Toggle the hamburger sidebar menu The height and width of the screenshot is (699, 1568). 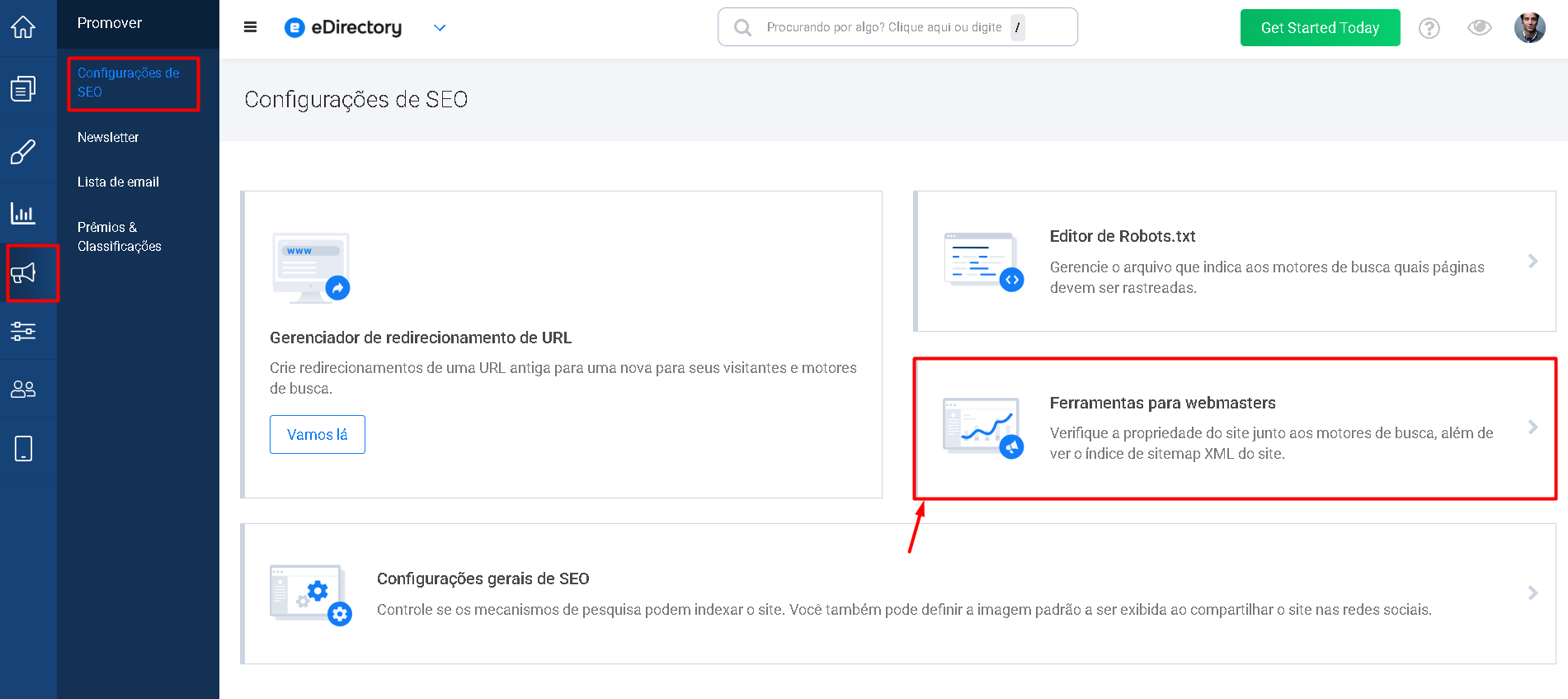(x=251, y=27)
